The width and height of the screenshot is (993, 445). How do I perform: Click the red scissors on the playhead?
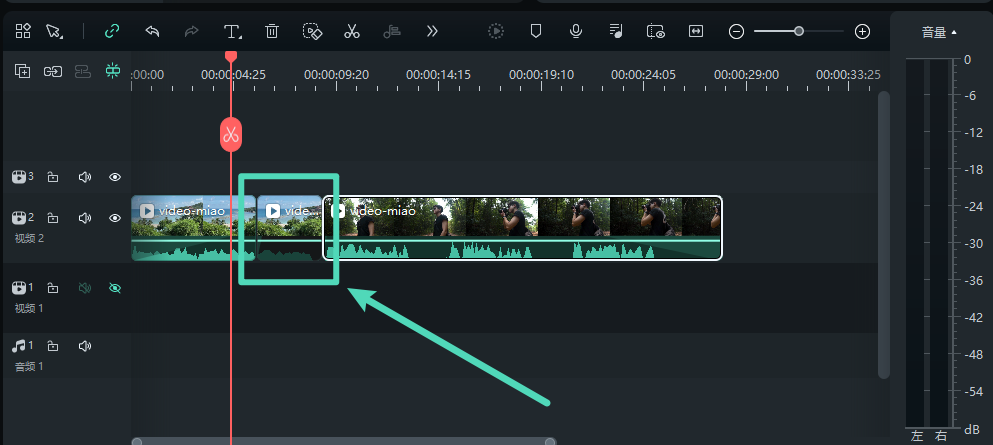(x=231, y=134)
